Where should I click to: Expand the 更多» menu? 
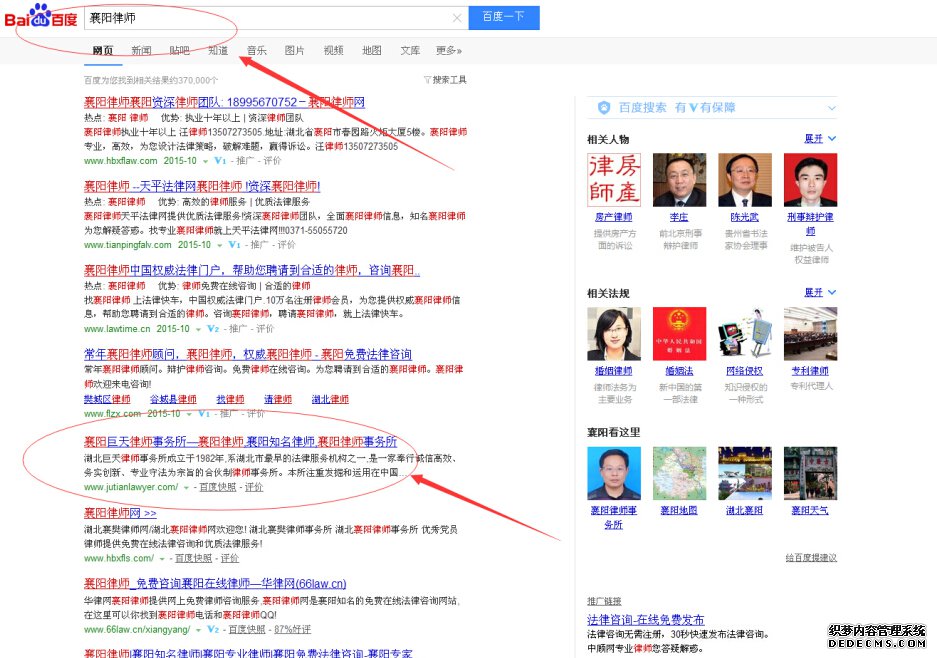(x=449, y=51)
